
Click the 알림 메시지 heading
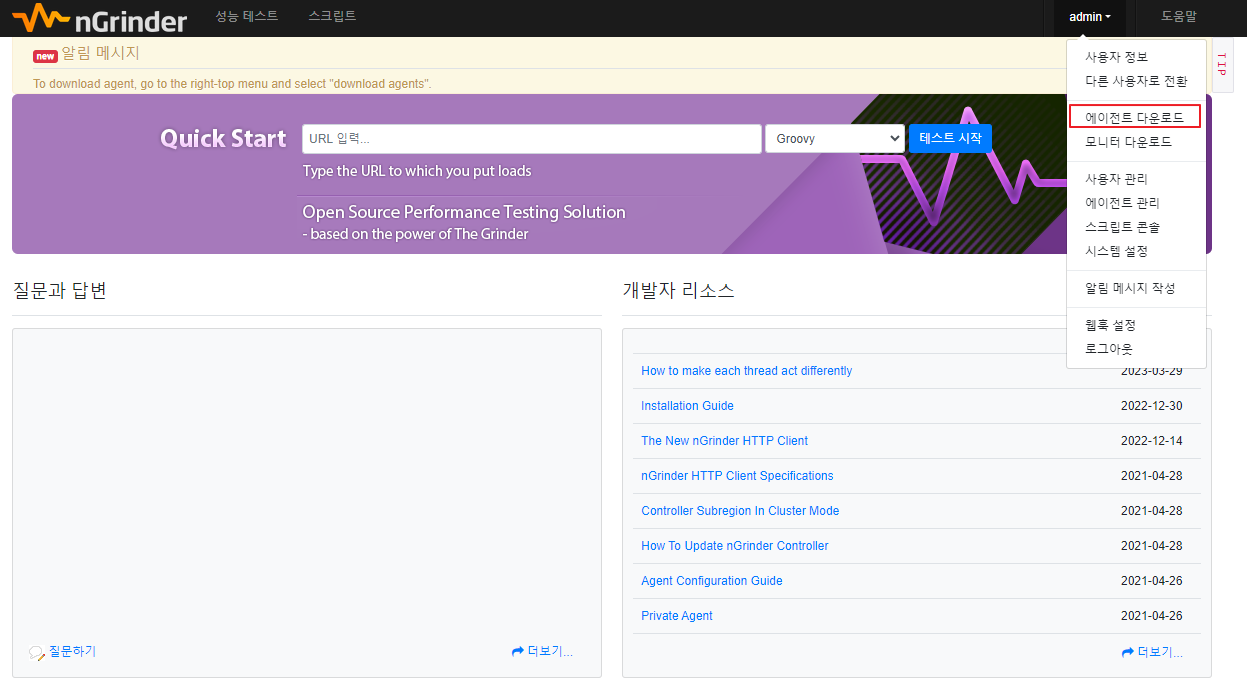pos(101,53)
